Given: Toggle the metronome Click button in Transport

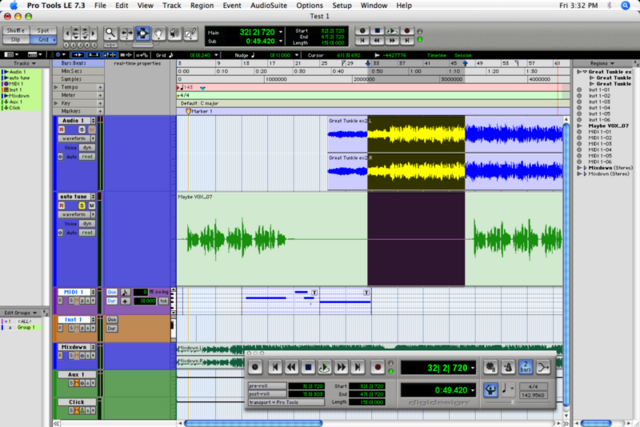Looking at the screenshot, I should coord(508,367).
